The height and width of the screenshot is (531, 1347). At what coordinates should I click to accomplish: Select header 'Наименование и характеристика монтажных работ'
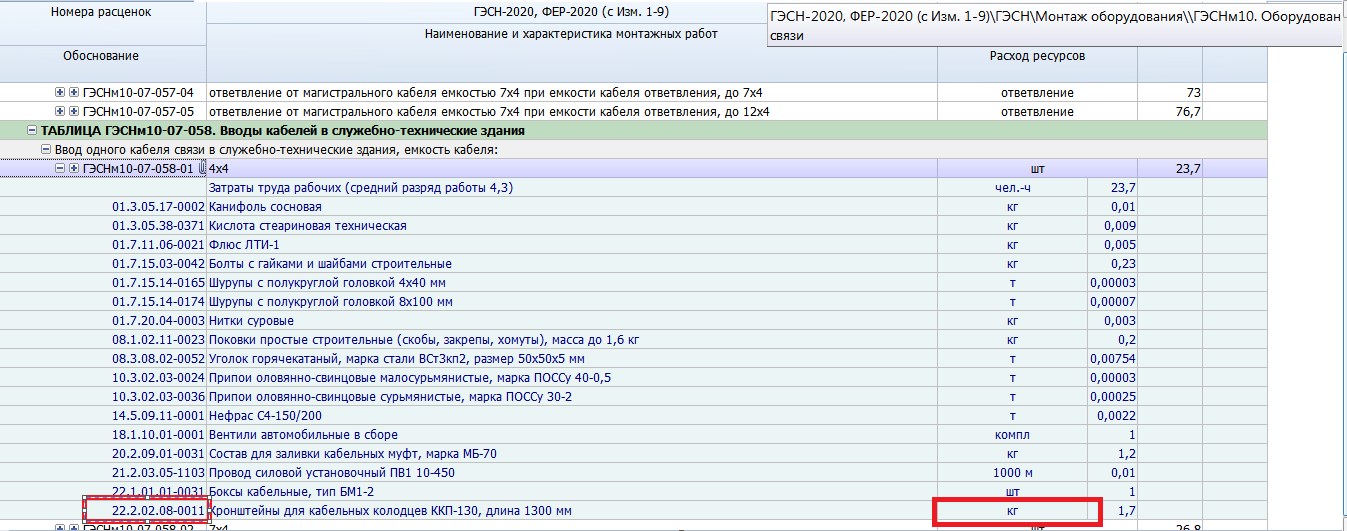[x=571, y=35]
